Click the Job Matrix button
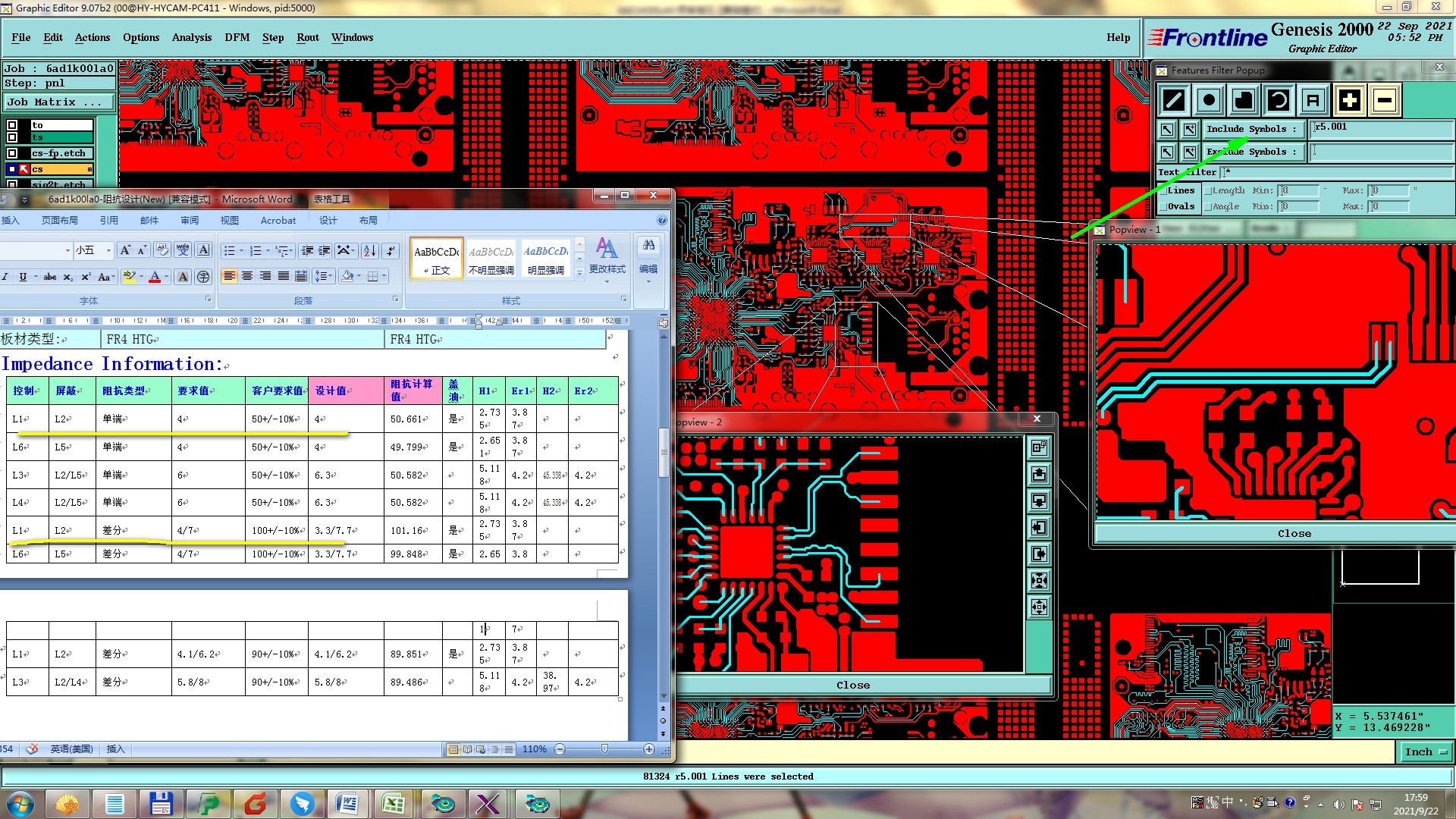The image size is (1456, 819). coord(58,102)
